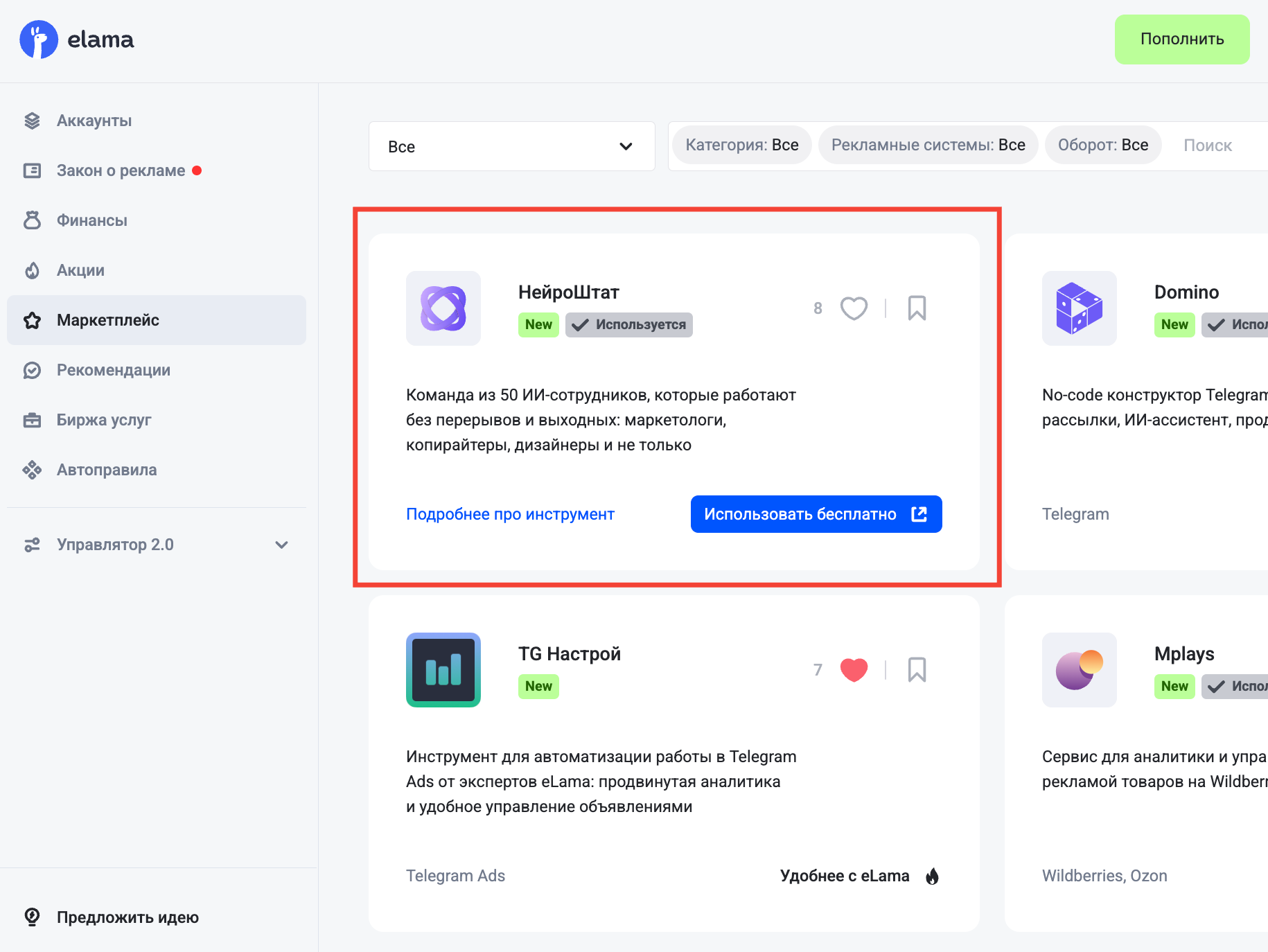
Task: Follow the Подробнее про инструмент link
Action: (x=510, y=514)
